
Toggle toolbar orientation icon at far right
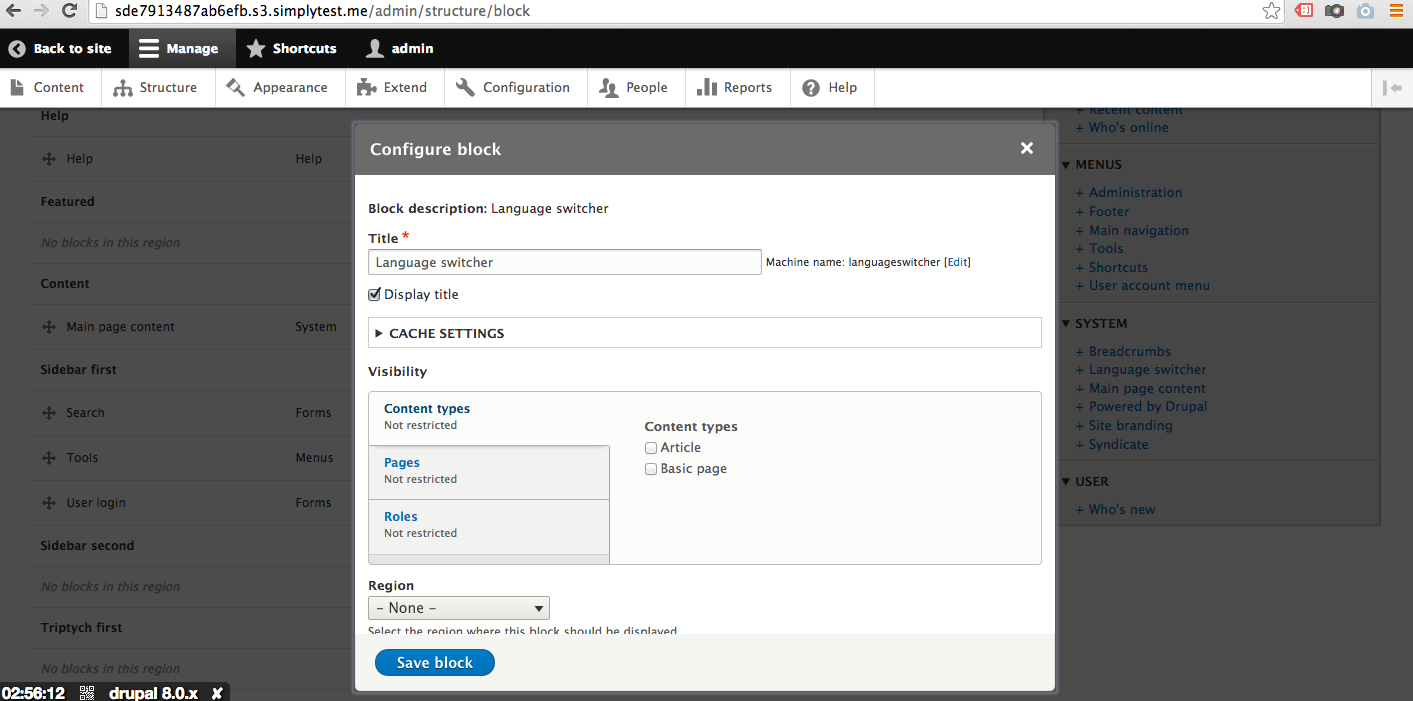[x=1392, y=88]
